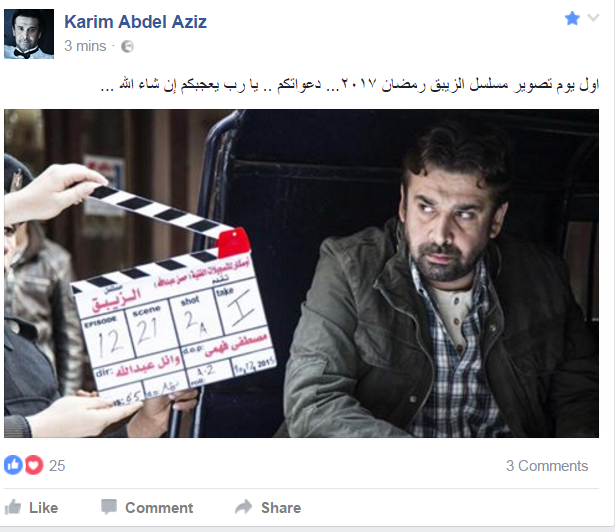Click the speech bubble Comment icon
The height and width of the screenshot is (532, 615).
(x=109, y=506)
